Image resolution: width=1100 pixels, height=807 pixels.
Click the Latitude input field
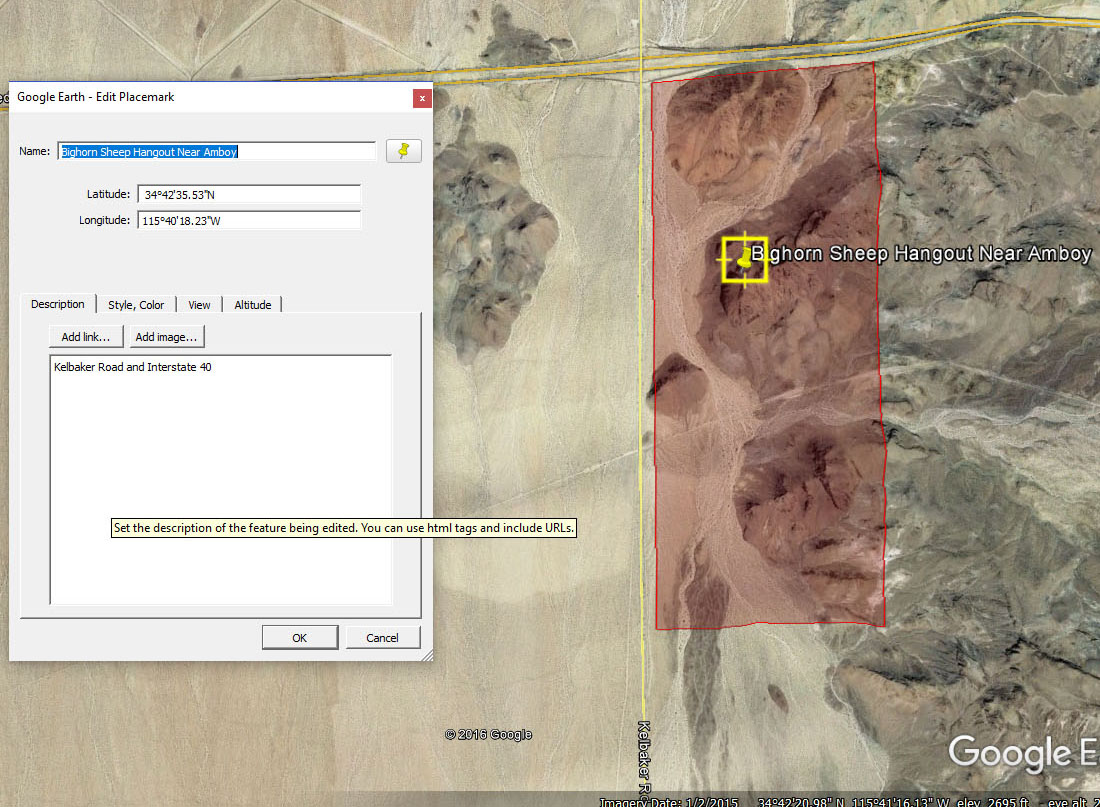[x=249, y=194]
